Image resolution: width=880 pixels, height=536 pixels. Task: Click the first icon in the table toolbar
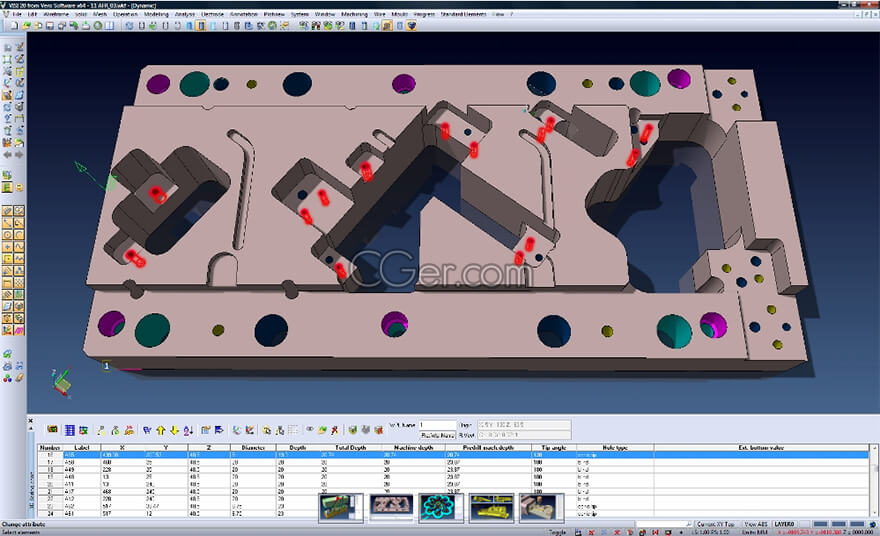52,429
